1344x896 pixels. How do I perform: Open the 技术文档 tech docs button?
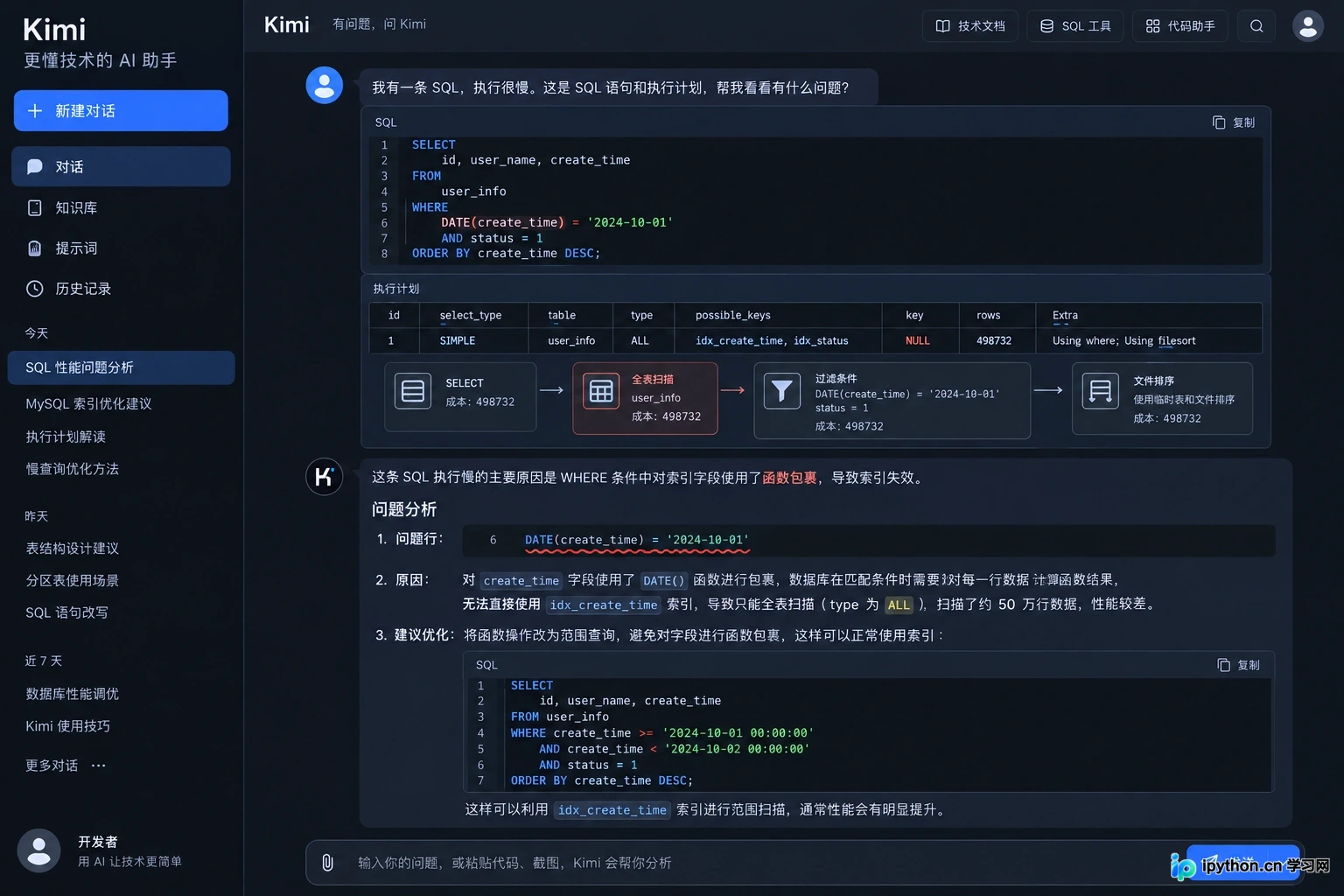pos(970,26)
